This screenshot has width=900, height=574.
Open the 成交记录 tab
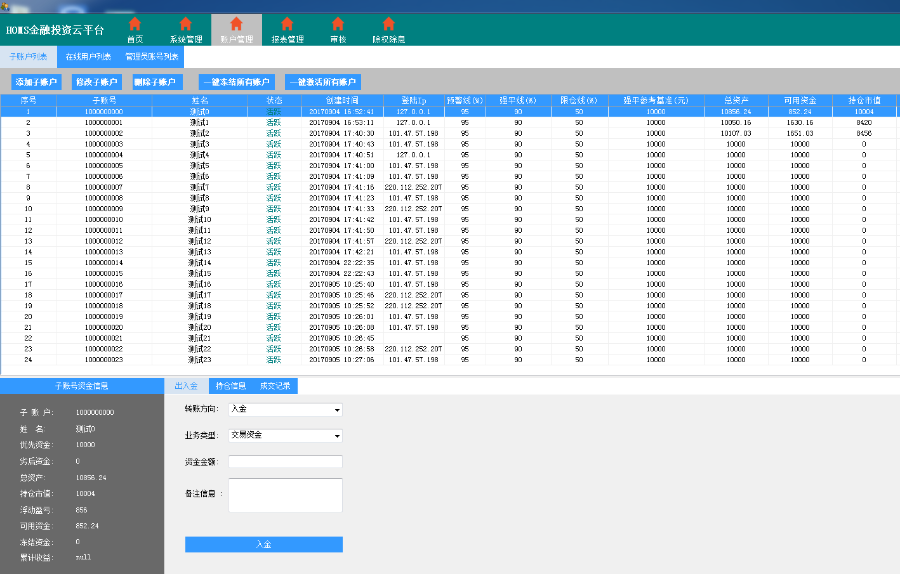[275, 385]
